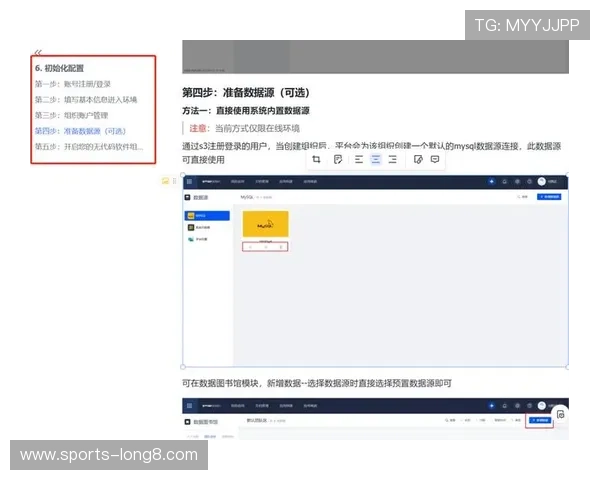Click the floating history icon at lower right

(x=561, y=415)
